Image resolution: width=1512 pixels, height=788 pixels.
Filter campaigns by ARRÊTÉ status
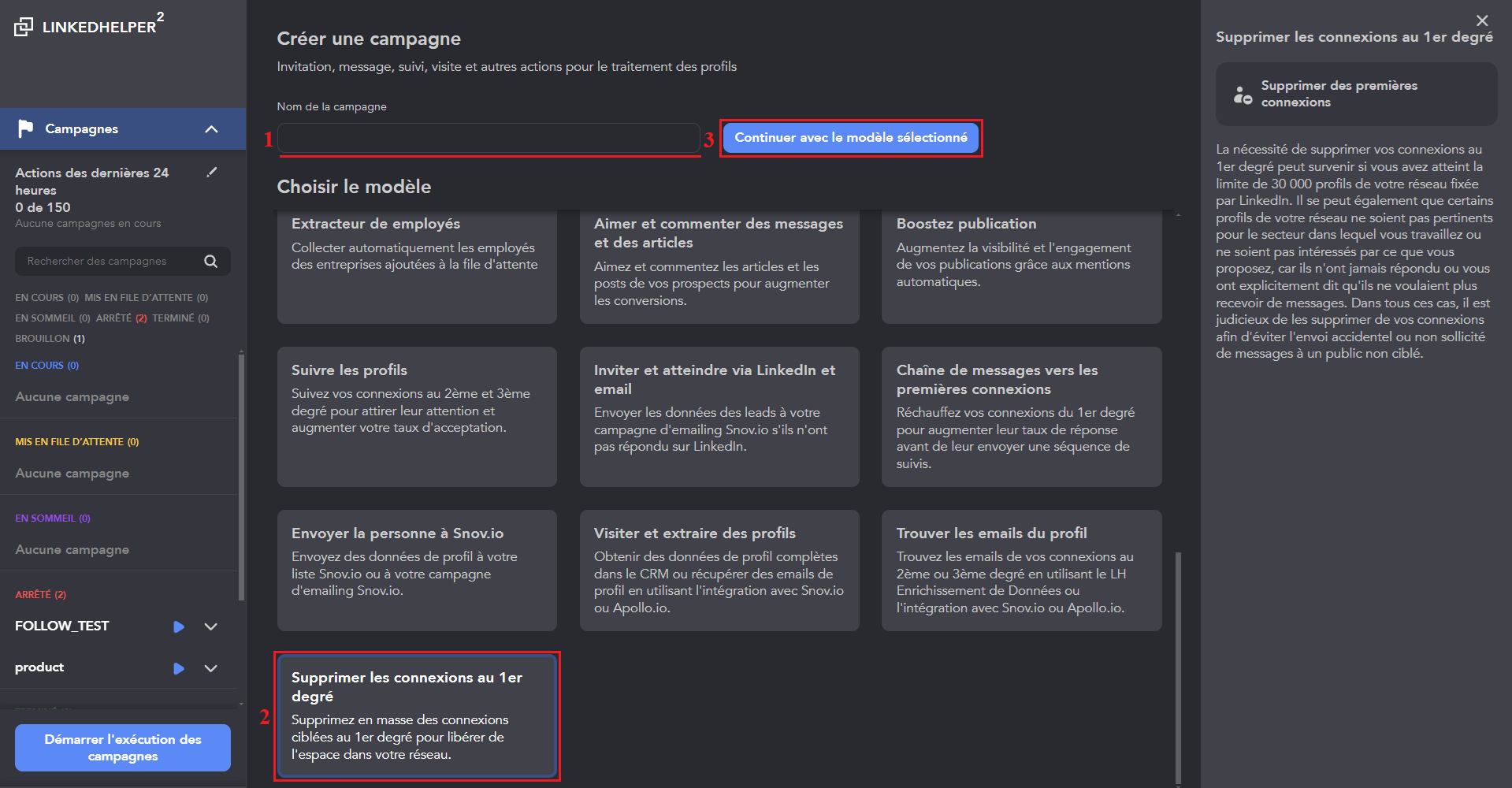(x=121, y=318)
